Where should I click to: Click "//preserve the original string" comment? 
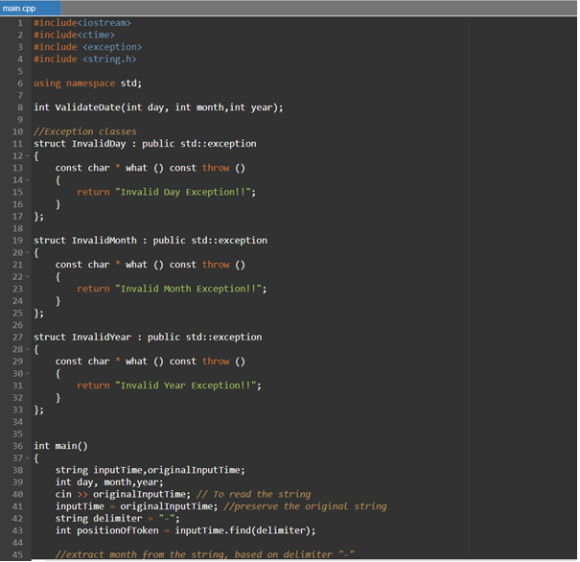(x=306, y=507)
